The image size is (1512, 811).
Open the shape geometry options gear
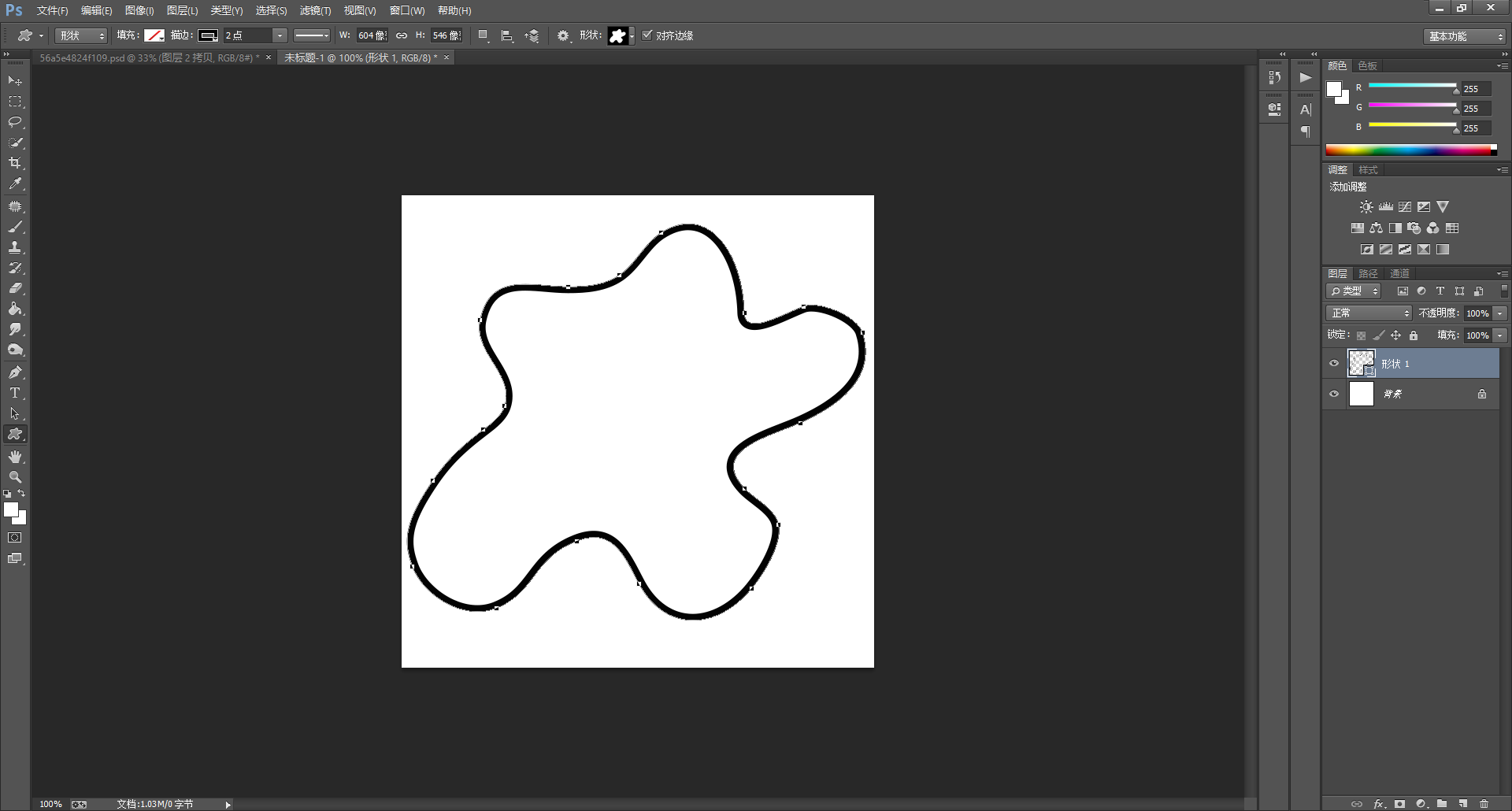563,35
